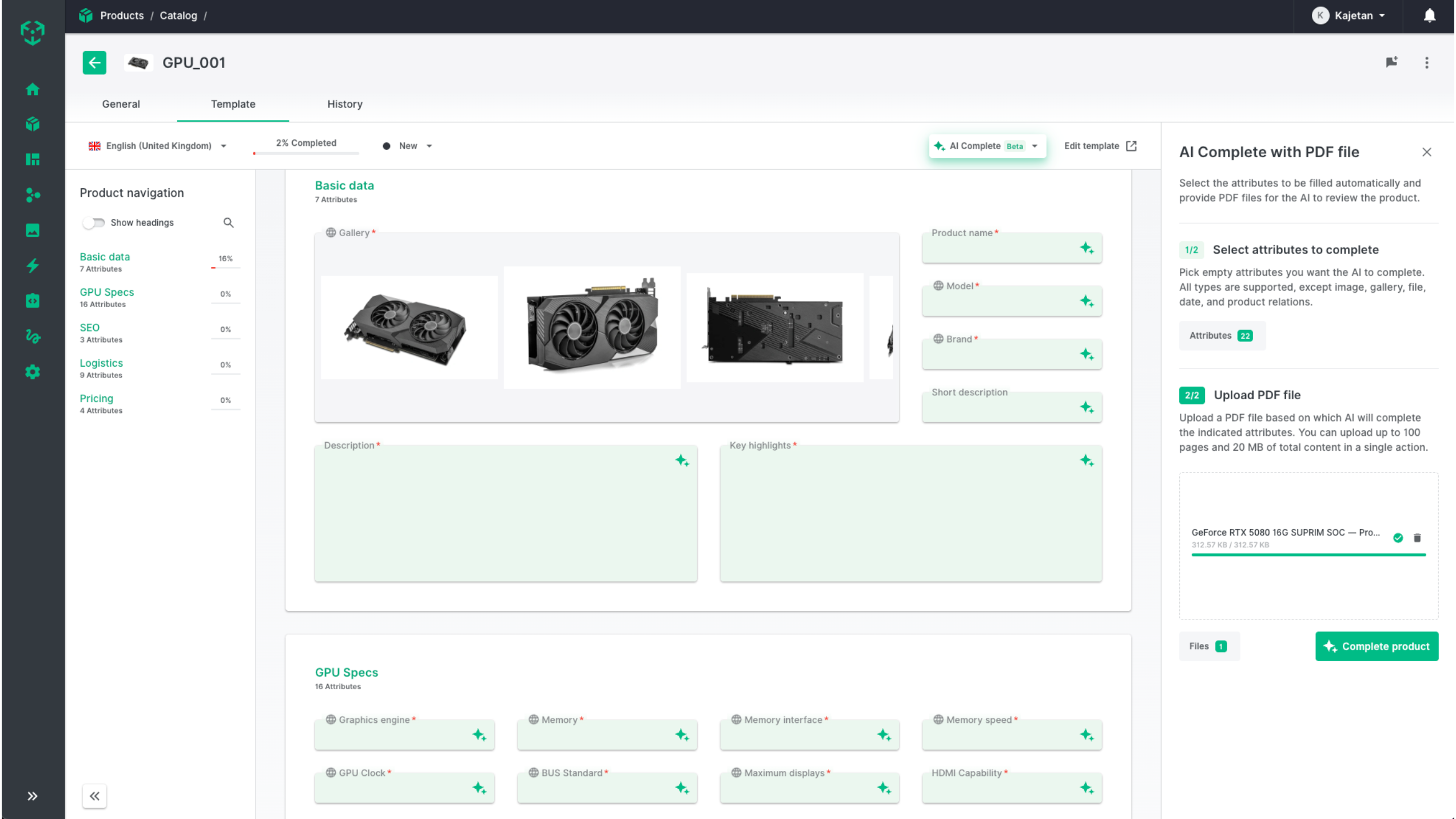Screen dimensions: 1456x819
Task: Search within Product navigation
Action: point(228,222)
